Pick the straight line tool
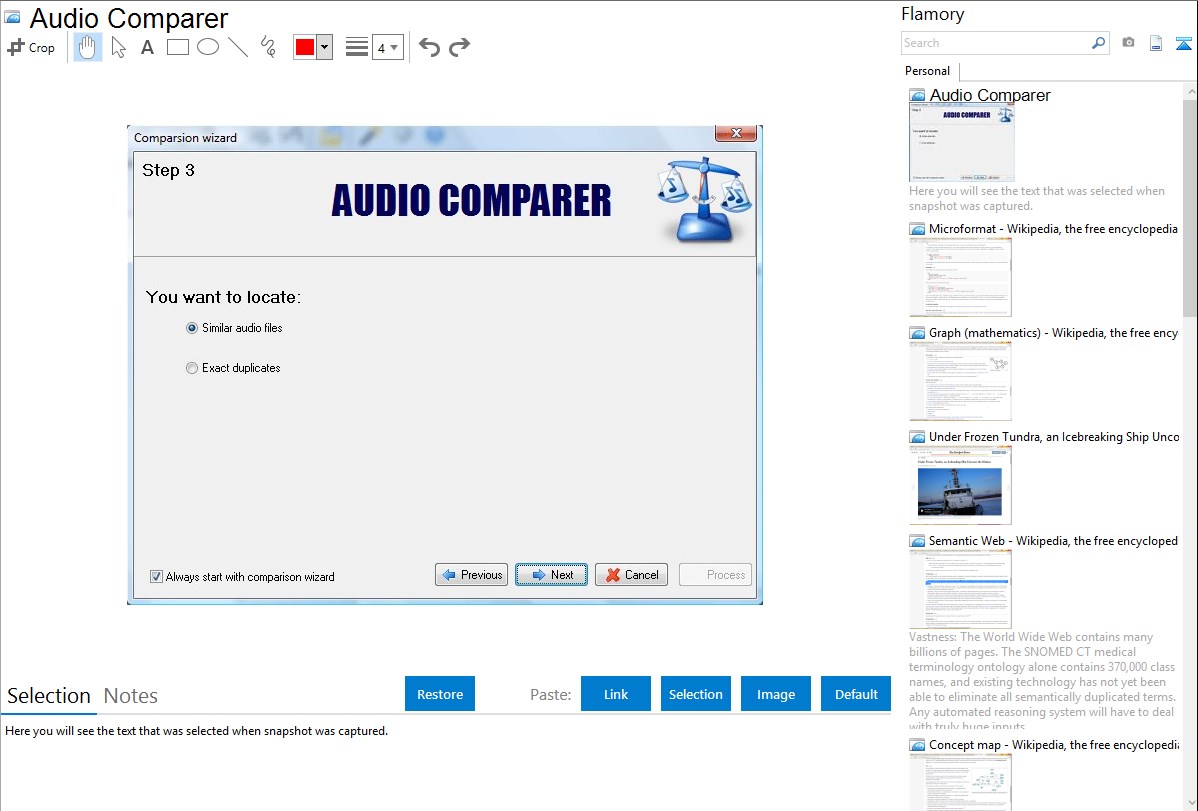Image resolution: width=1198 pixels, height=811 pixels. coord(238,47)
